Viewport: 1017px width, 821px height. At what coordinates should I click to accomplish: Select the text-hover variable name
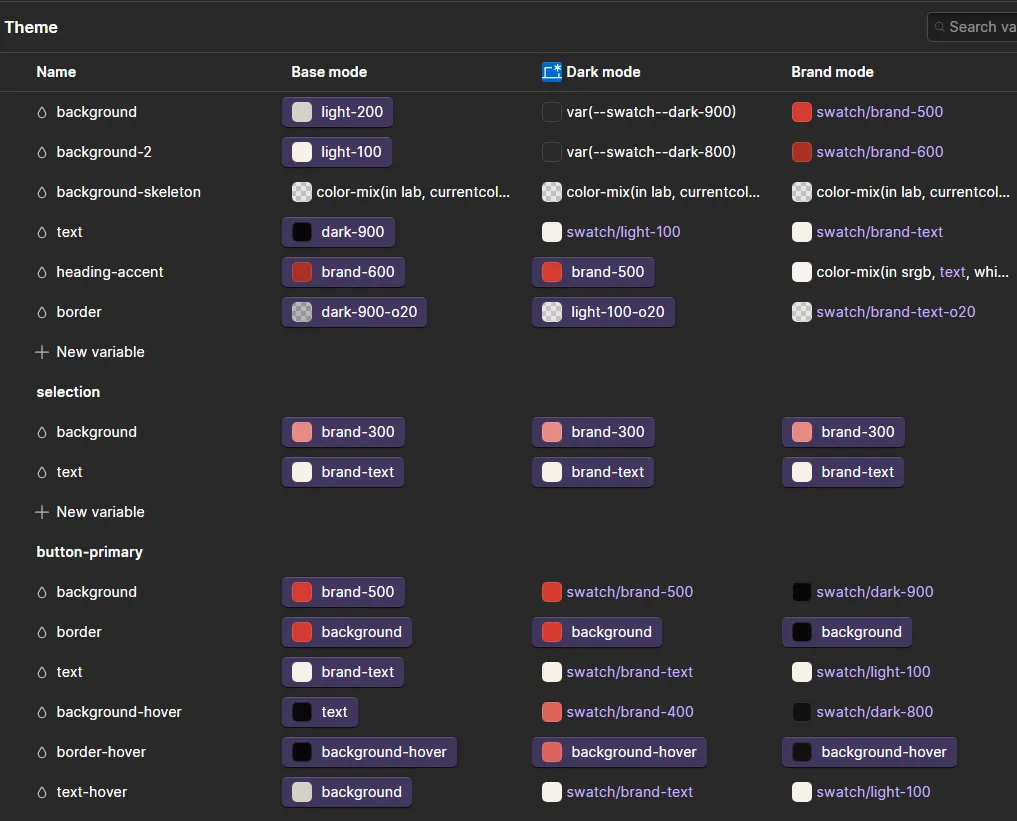coord(91,792)
